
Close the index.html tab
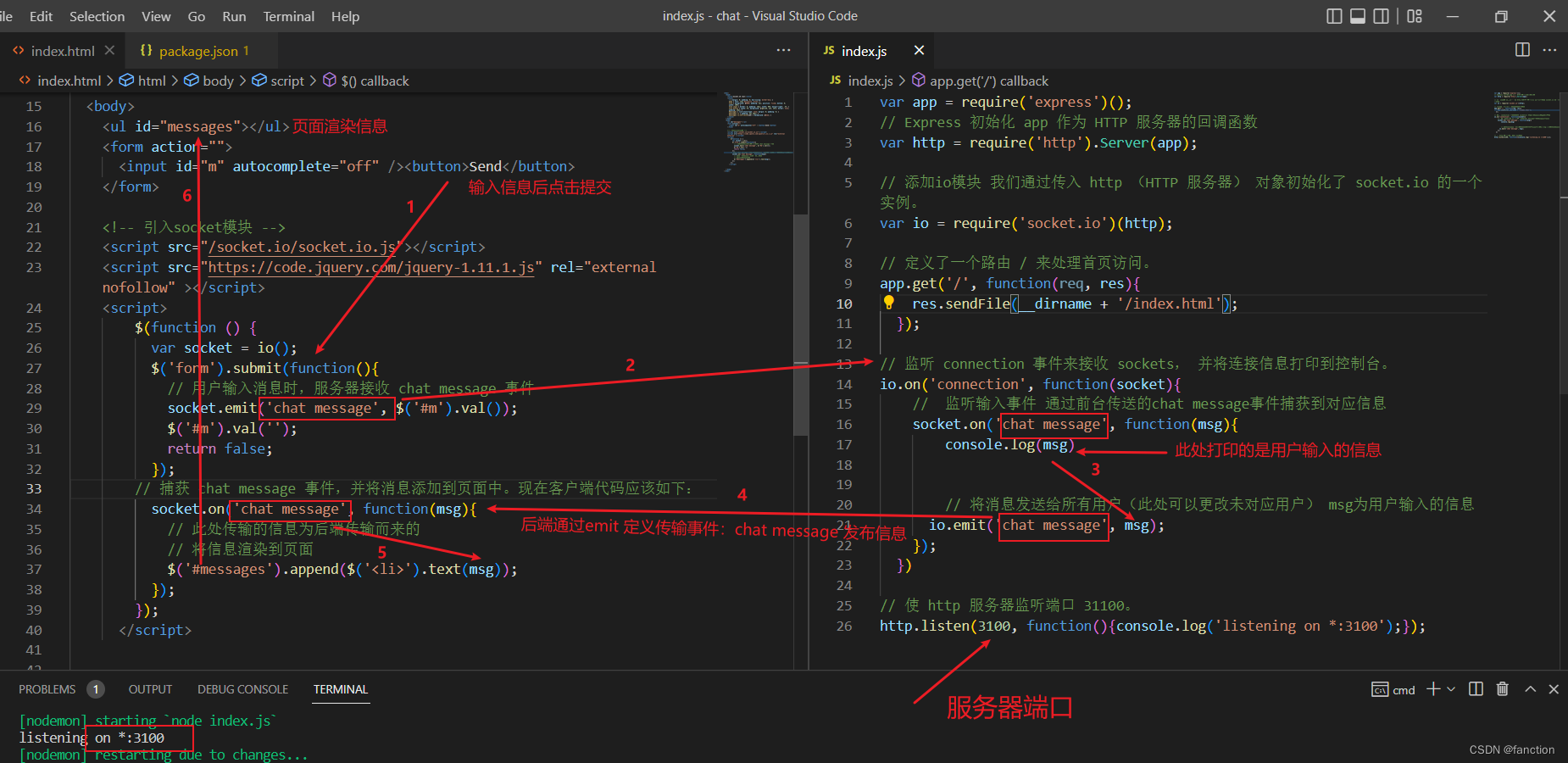[109, 51]
